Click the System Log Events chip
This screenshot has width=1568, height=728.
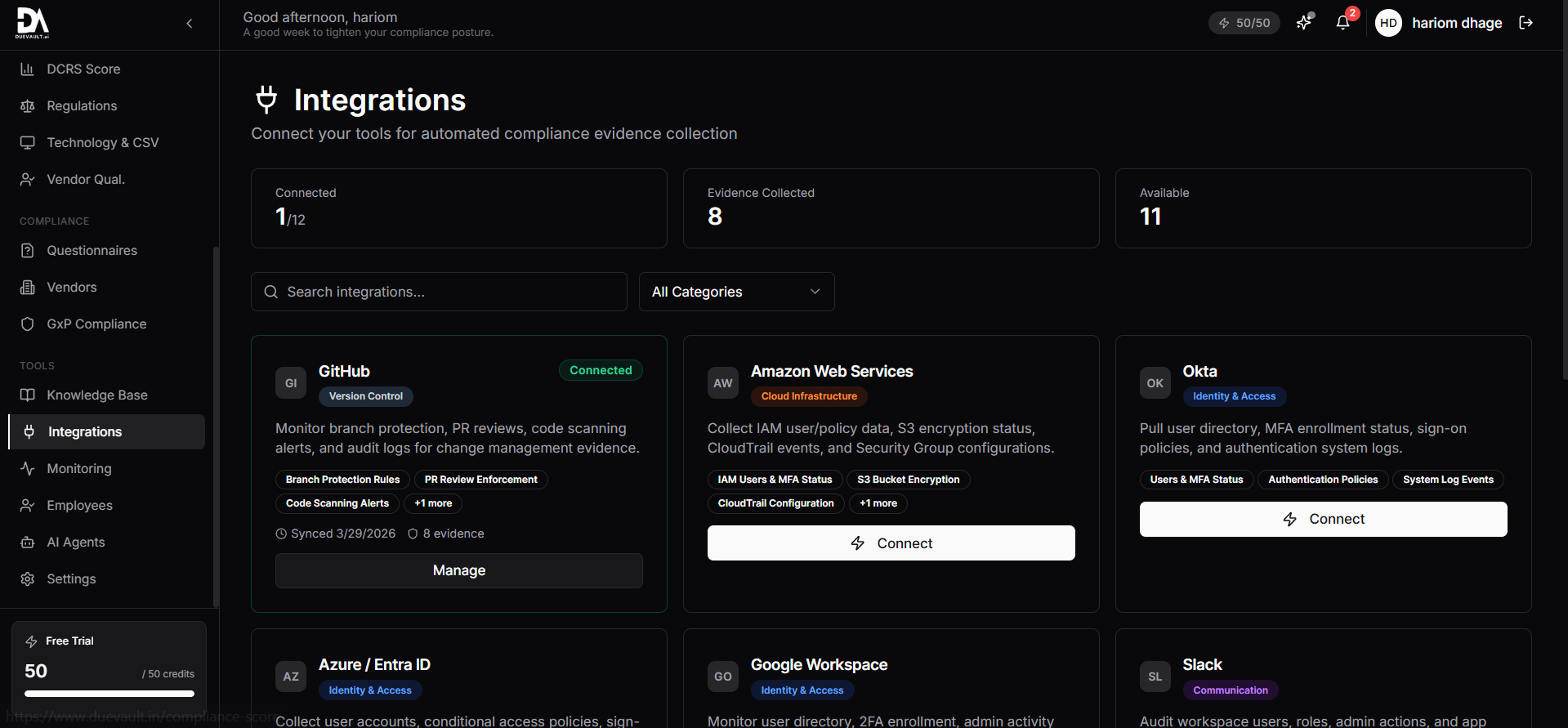[x=1448, y=480]
